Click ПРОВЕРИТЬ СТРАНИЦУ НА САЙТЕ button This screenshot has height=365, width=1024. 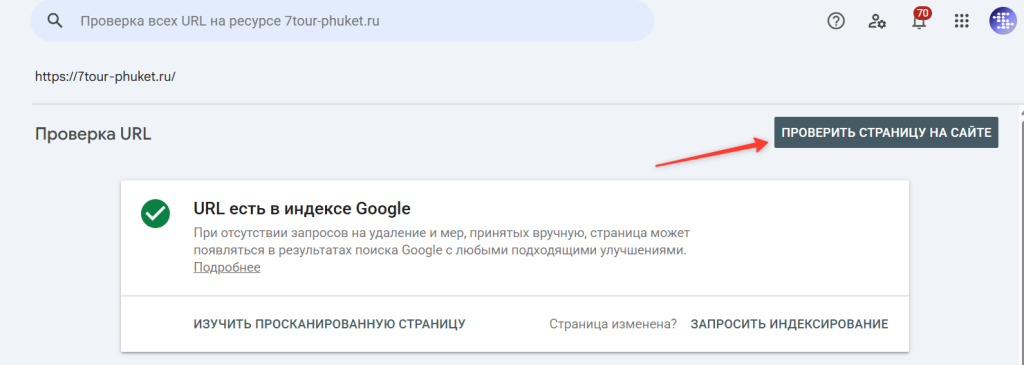pyautogui.click(x=886, y=133)
